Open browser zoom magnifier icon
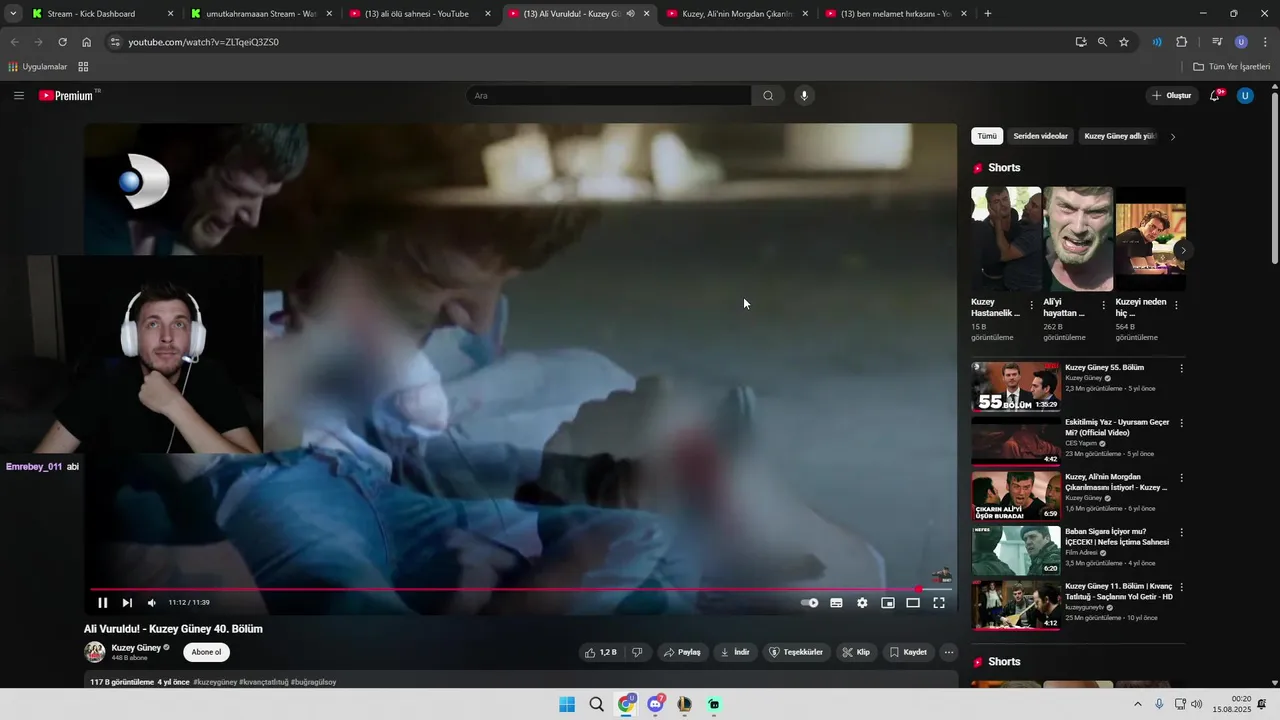The height and width of the screenshot is (720, 1280). (1102, 42)
